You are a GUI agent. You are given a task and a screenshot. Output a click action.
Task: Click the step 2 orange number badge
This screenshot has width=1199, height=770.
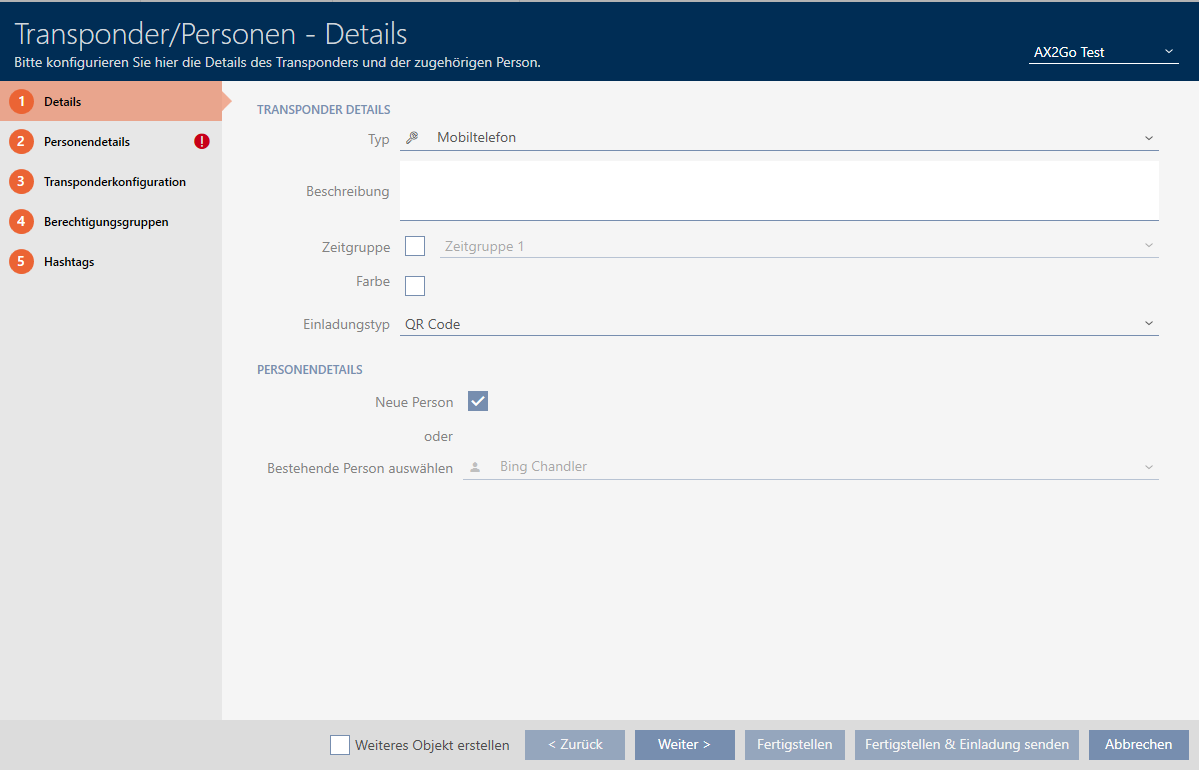(21, 142)
